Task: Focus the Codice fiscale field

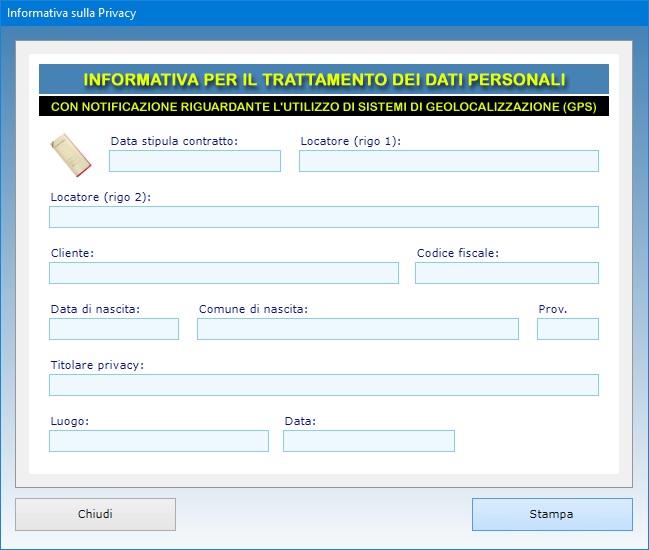Action: [x=507, y=273]
